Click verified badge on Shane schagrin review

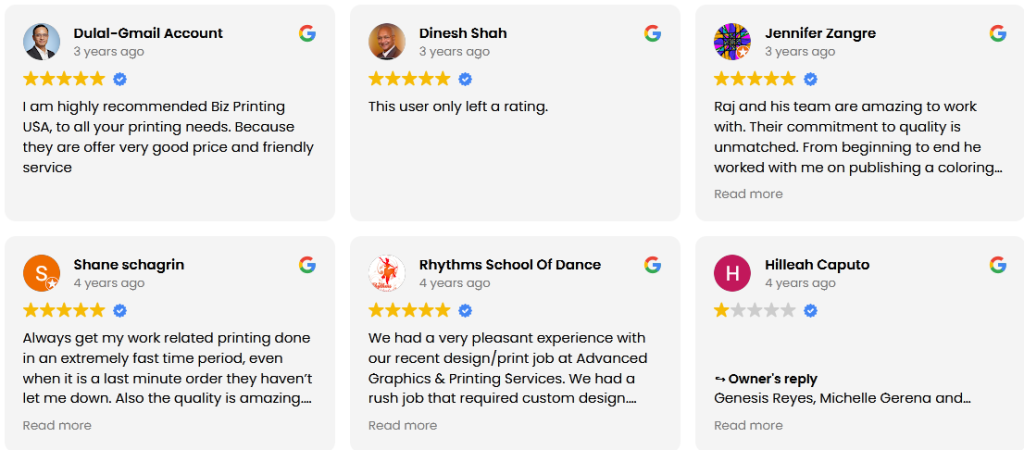pyautogui.click(x=120, y=311)
